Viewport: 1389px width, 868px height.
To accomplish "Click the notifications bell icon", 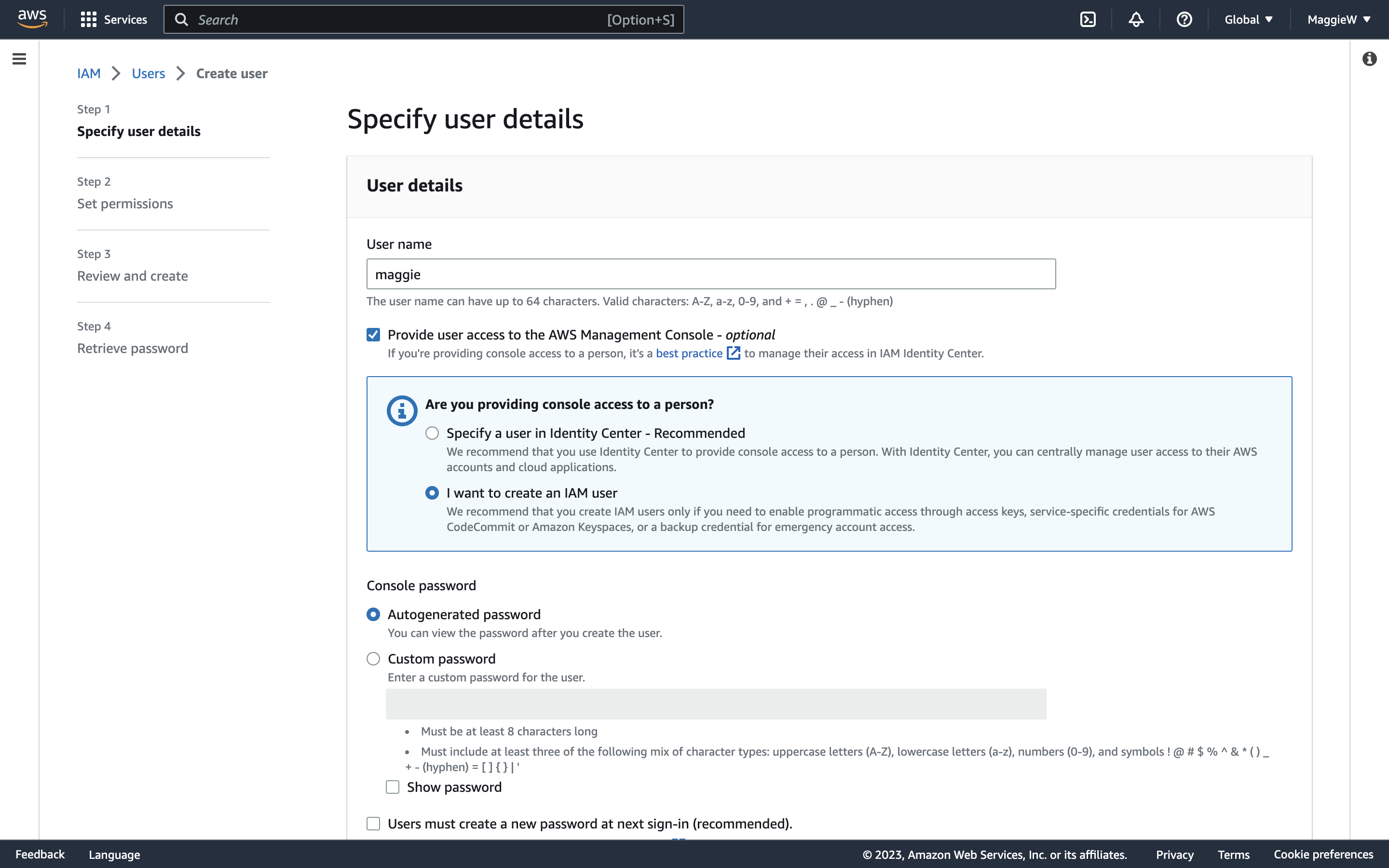I will coord(1135,19).
